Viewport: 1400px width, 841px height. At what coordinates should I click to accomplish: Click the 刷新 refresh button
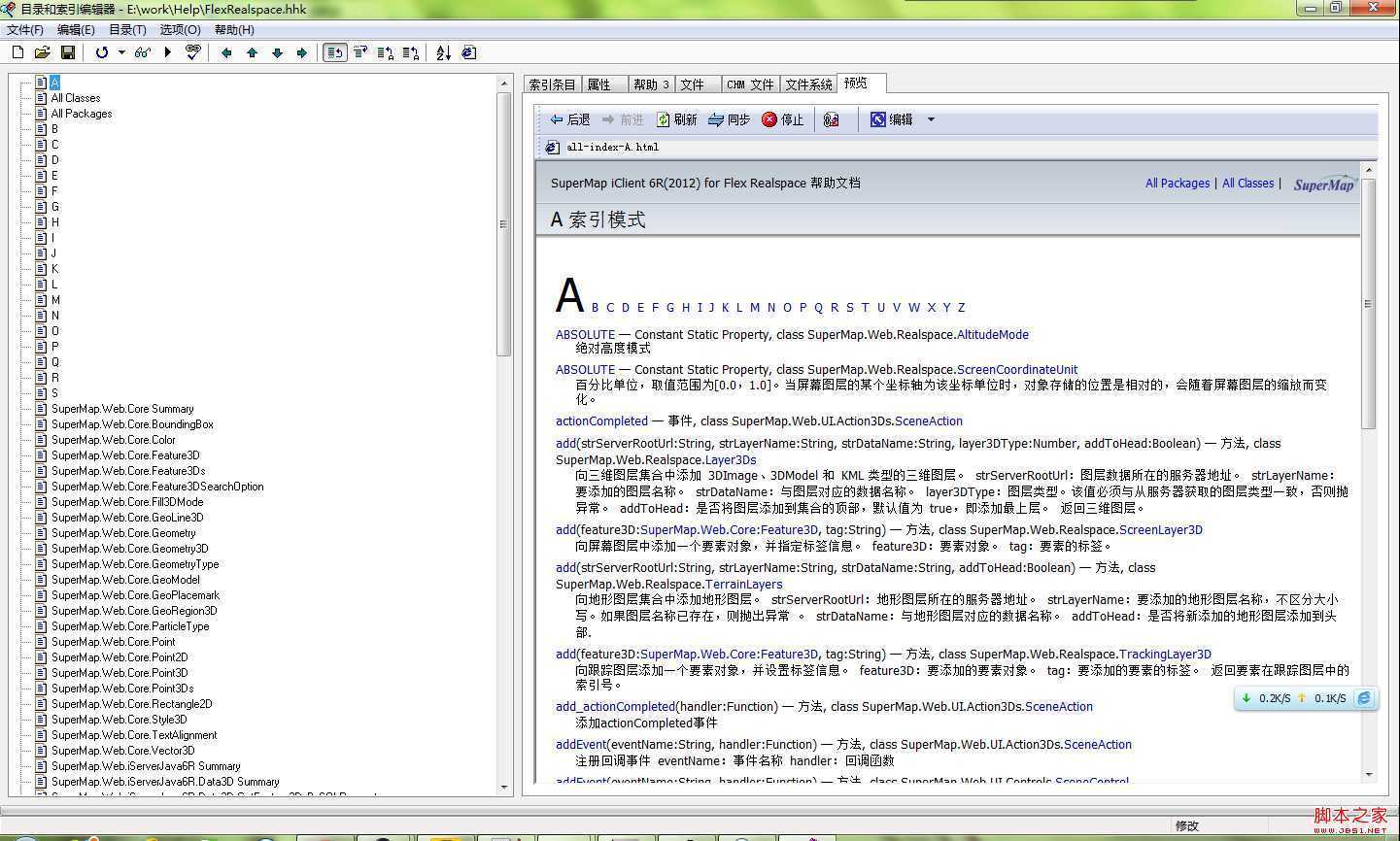click(676, 119)
